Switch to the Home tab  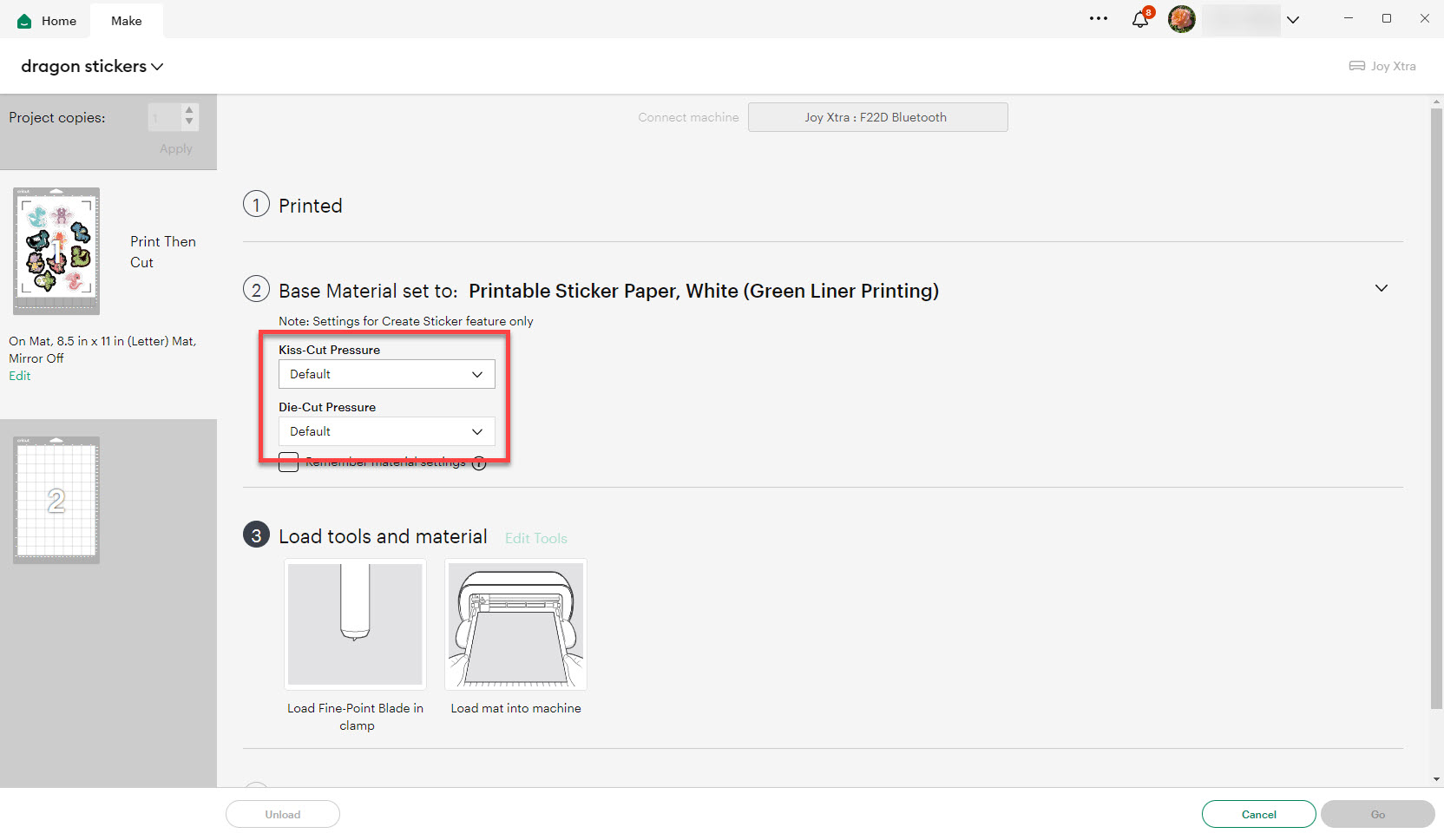point(57,20)
